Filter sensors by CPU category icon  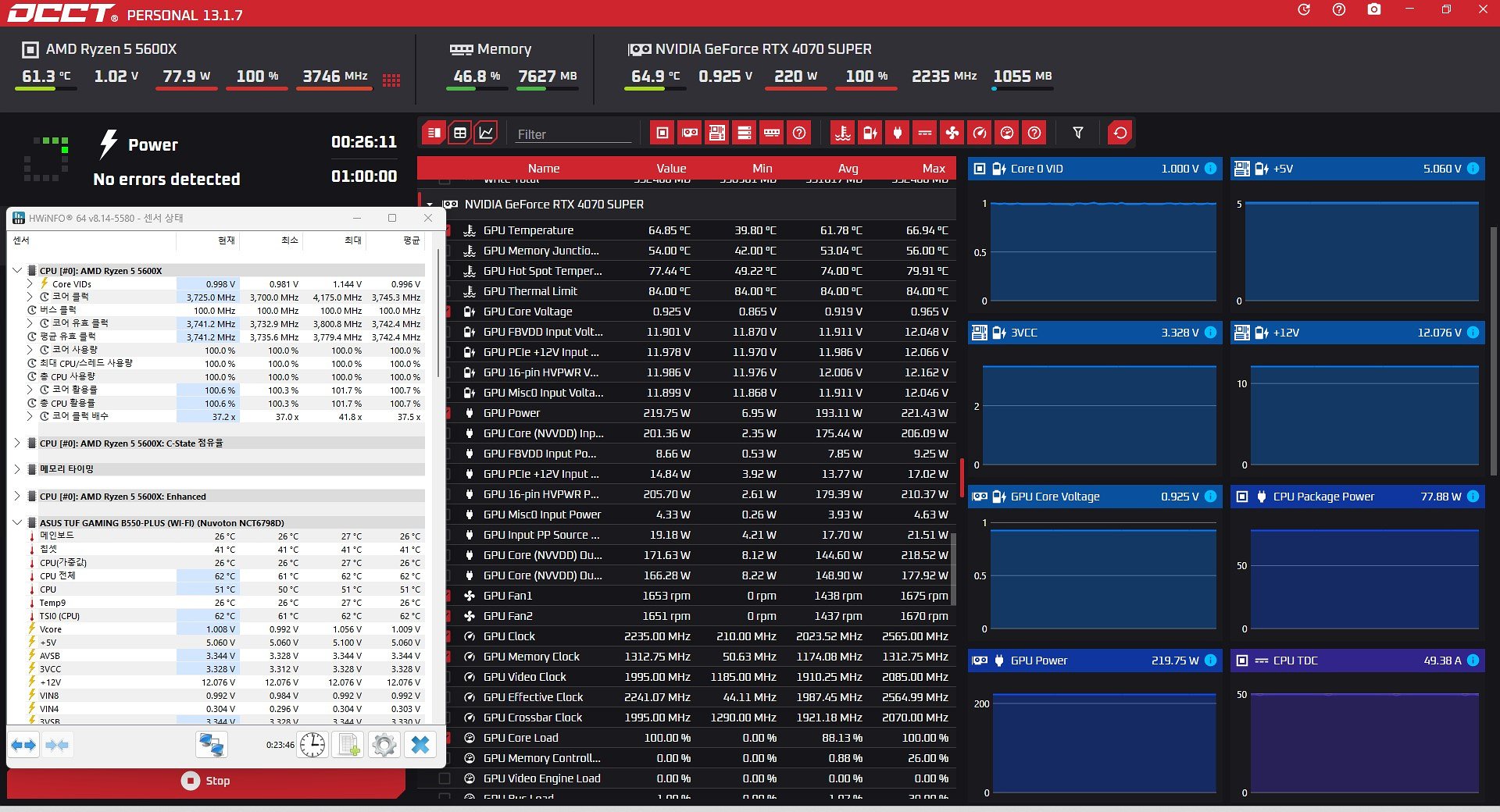pyautogui.click(x=662, y=133)
